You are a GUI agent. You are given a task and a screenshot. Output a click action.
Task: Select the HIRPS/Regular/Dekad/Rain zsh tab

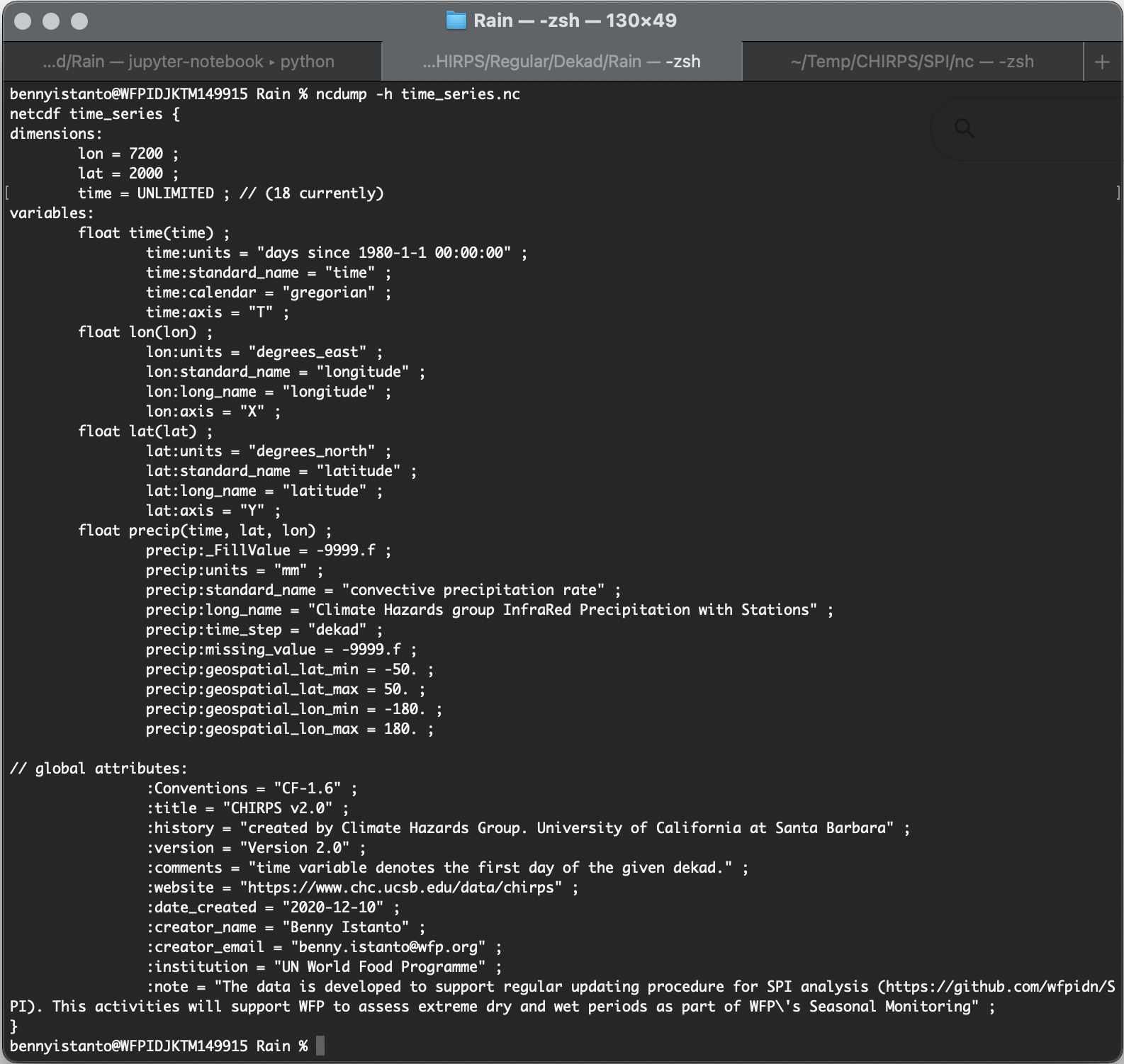561,62
